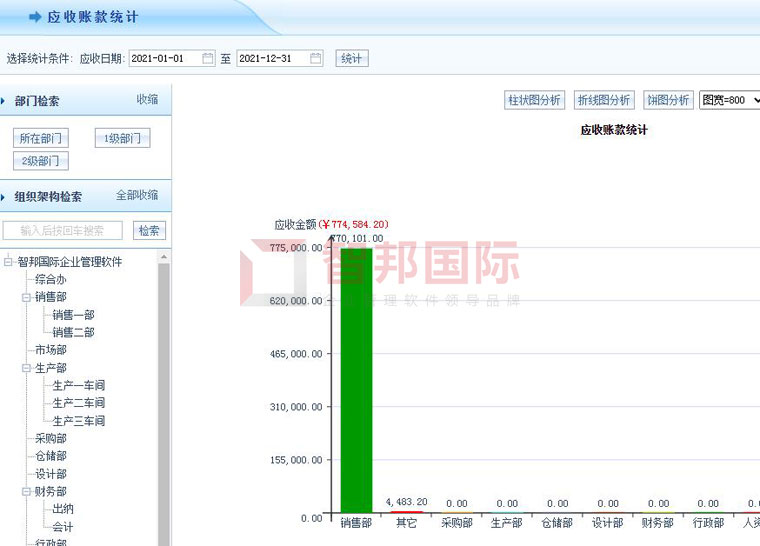Image resolution: width=760 pixels, height=546 pixels.
Task: Click the green 销售部 bar in chart
Action: (356, 380)
